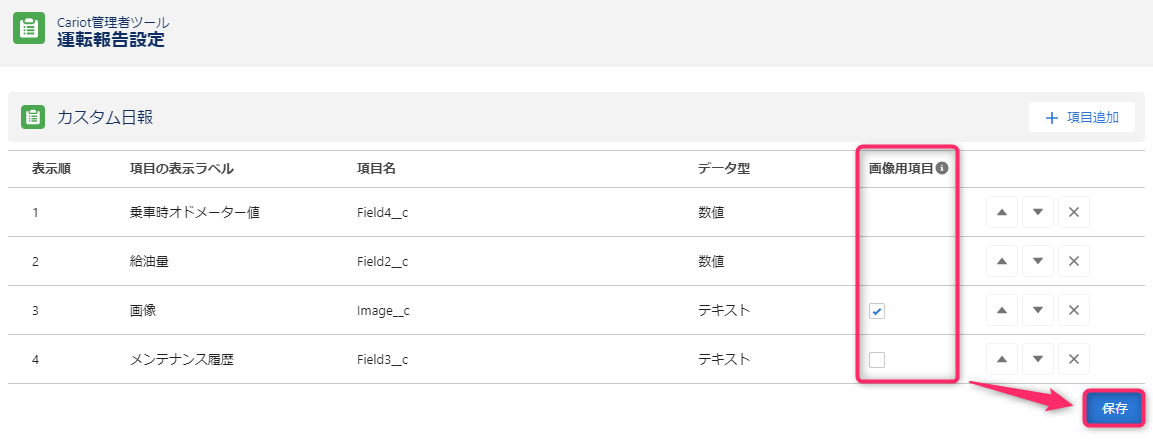Image resolution: width=1153 pixels, height=442 pixels.
Task: Select the Field3__c item name cell
Action: point(382,360)
